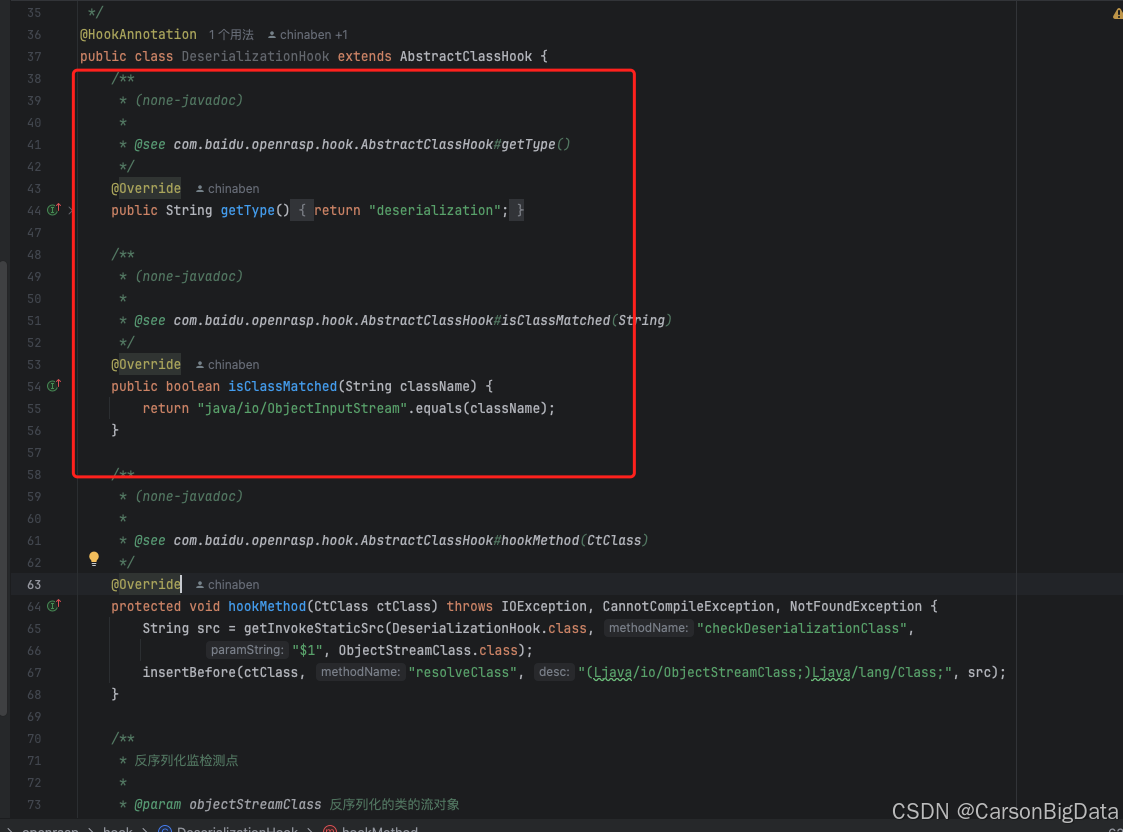Click the vertical scrollbar at the left edge

pos(4,487)
